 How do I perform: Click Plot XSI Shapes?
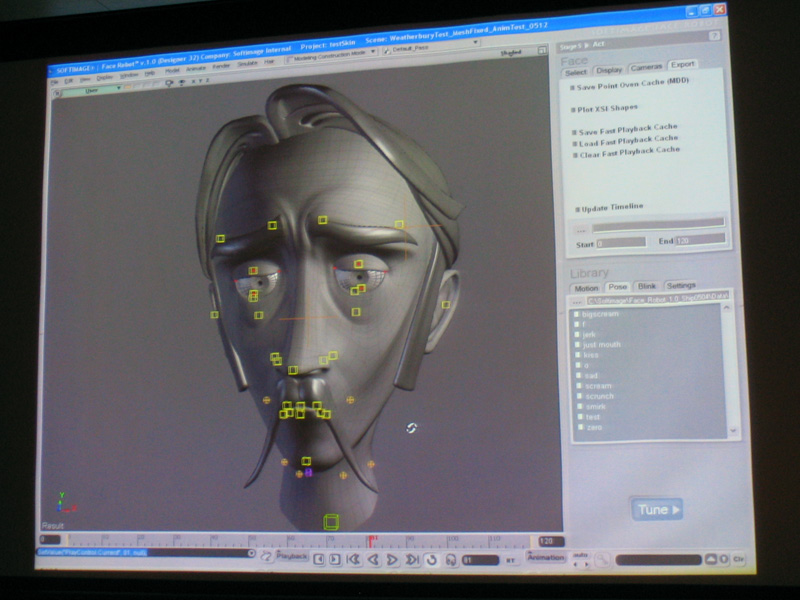click(x=604, y=109)
